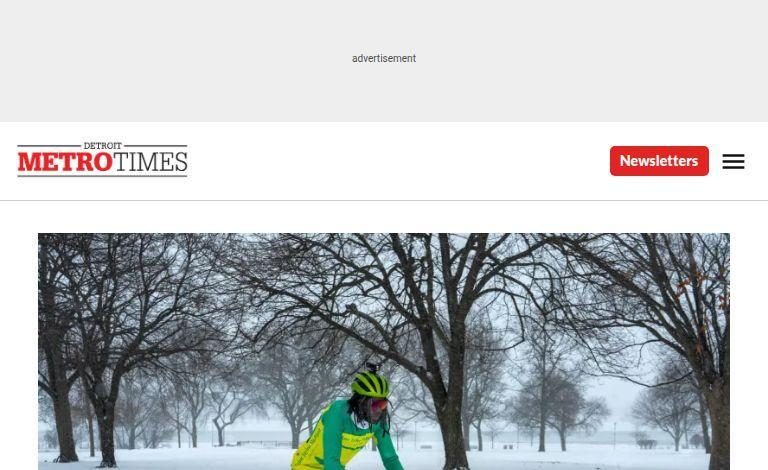The image size is (768, 470).
Task: Click the cyclist's yellow-green helmet in photo
Action: [x=370, y=384]
